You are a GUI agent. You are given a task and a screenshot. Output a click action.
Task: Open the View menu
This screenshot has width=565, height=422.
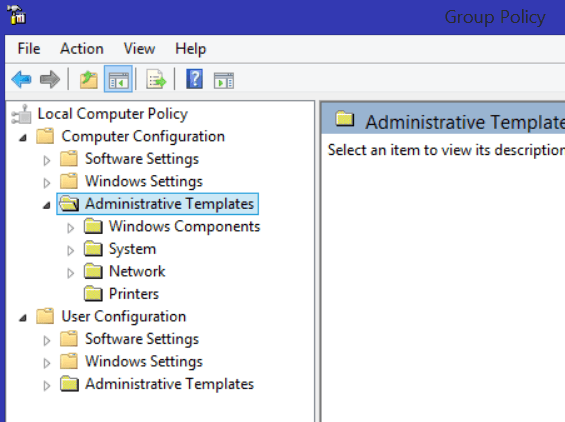139,49
